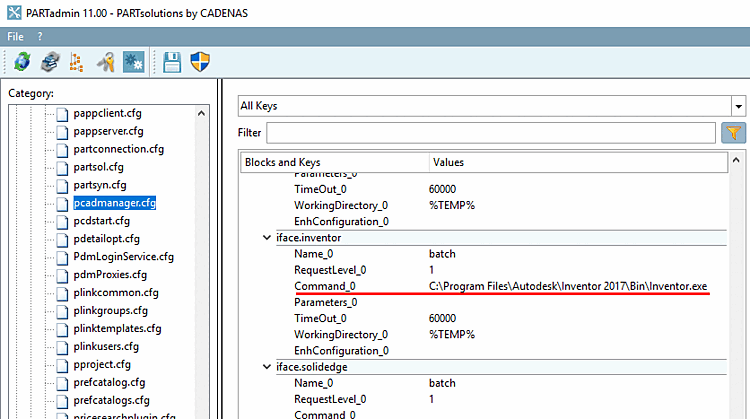Collapse the iface.inventor block
This screenshot has height=419, width=750.
coord(266,238)
